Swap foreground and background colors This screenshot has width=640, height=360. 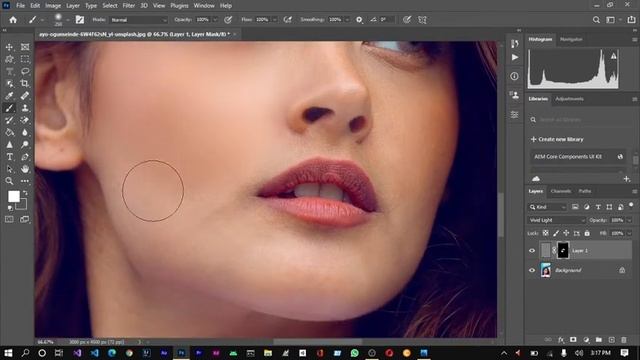[25, 193]
